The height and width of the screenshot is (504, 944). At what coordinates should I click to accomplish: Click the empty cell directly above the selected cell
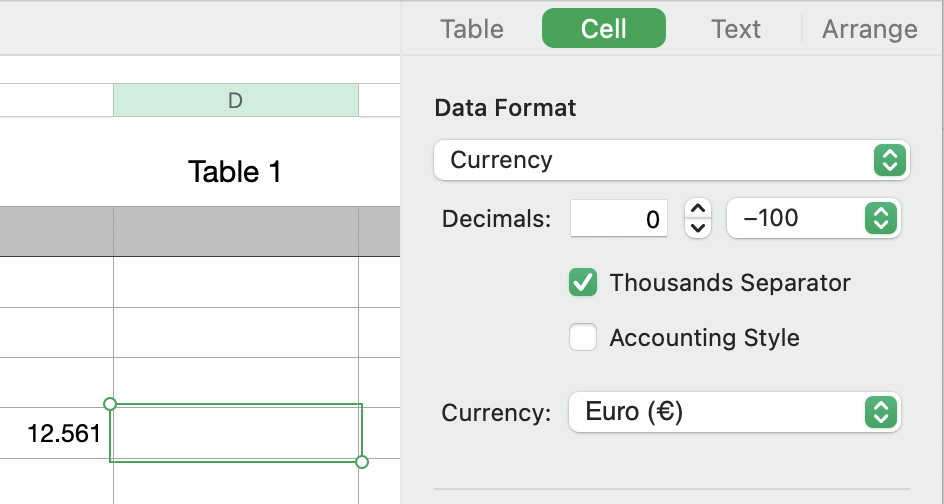point(235,383)
